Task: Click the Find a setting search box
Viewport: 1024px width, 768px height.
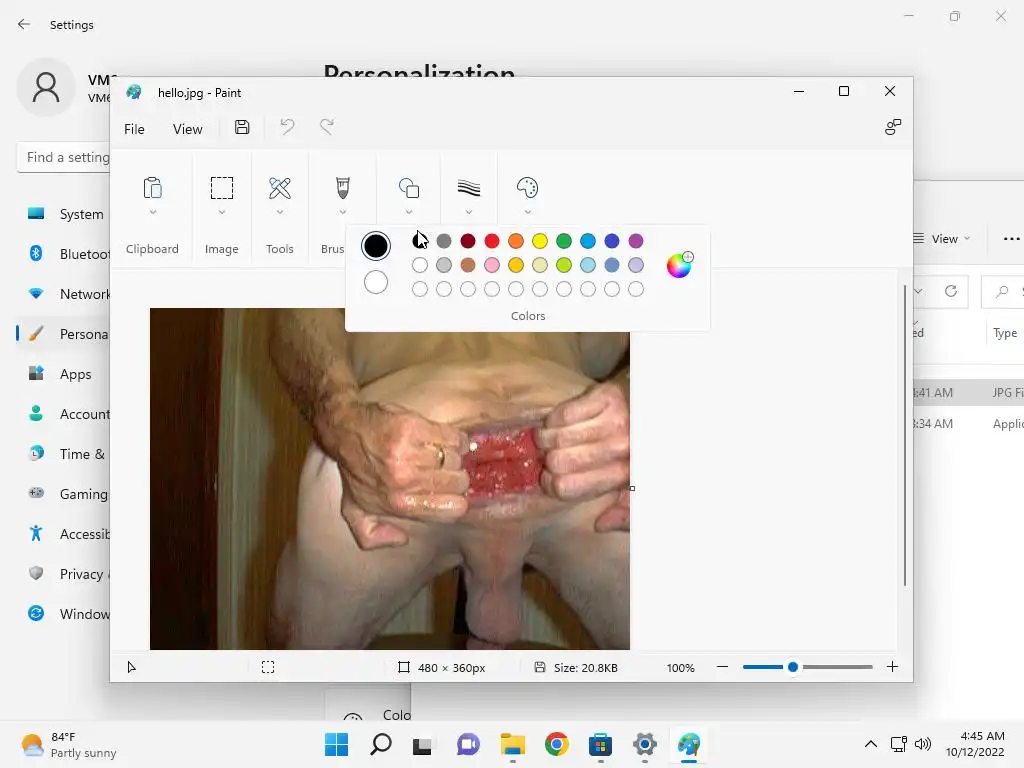Action: point(64,157)
